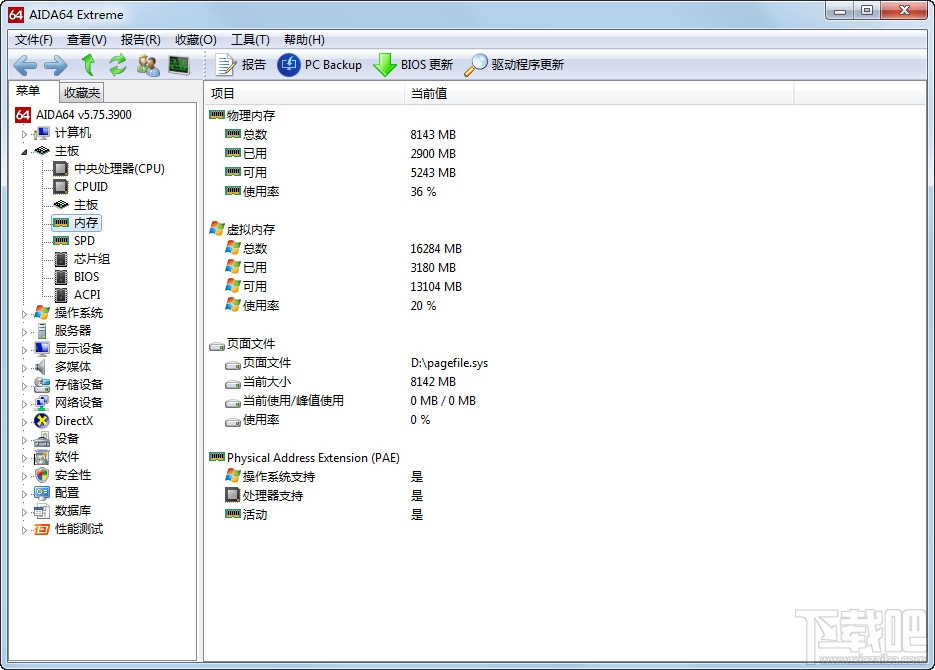
Task: Select the SPD memory icon
Action: coord(60,241)
